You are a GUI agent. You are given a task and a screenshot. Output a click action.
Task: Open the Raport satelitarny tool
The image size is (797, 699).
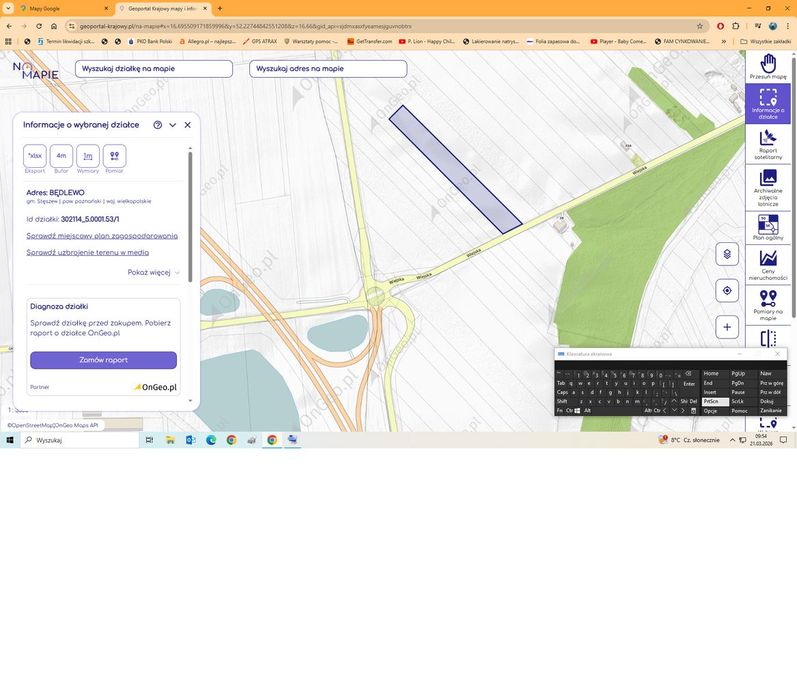768,145
